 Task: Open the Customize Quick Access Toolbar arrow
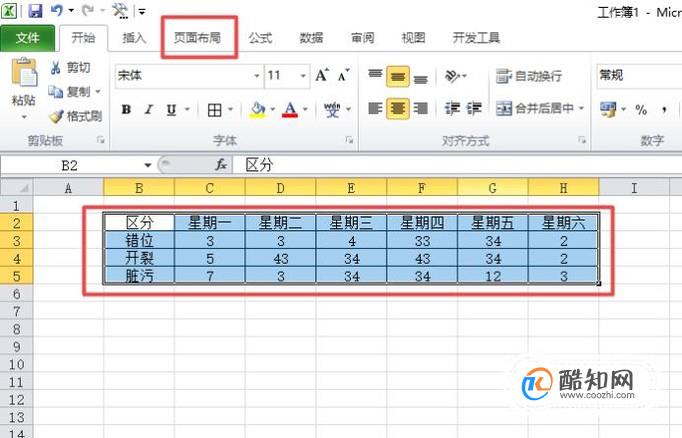click(x=142, y=11)
